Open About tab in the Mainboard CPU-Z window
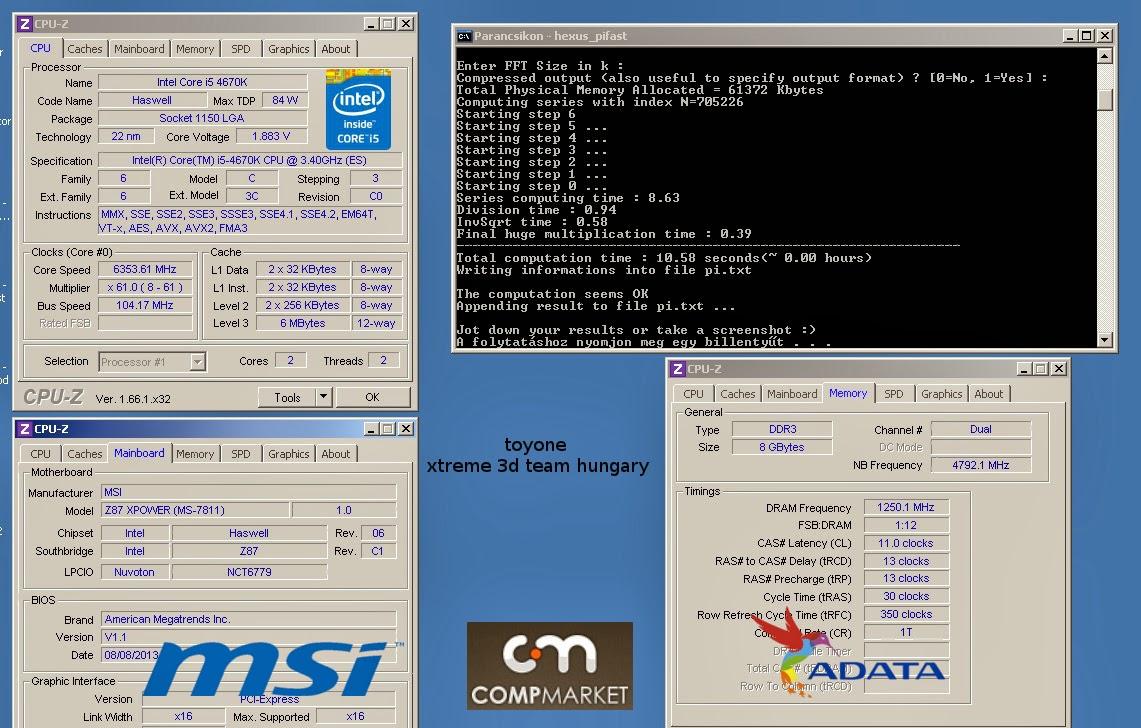This screenshot has height=728, width=1141. (335, 454)
